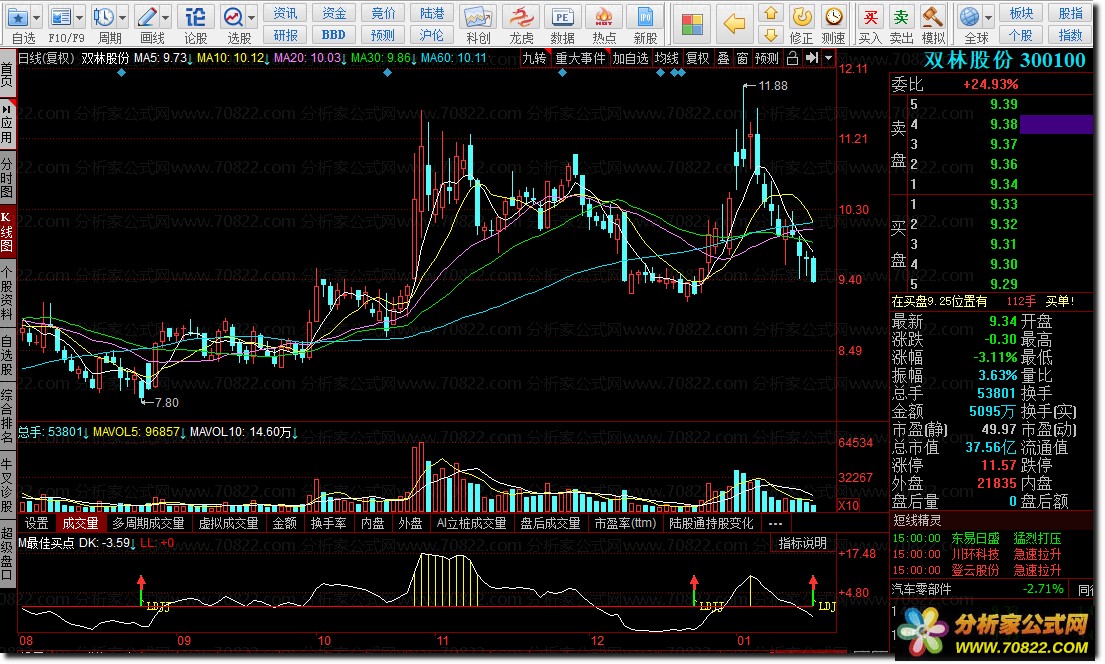Viewport: 1105px width, 664px height.
Task: Toggle 重大事件 major events display
Action: 580,59
